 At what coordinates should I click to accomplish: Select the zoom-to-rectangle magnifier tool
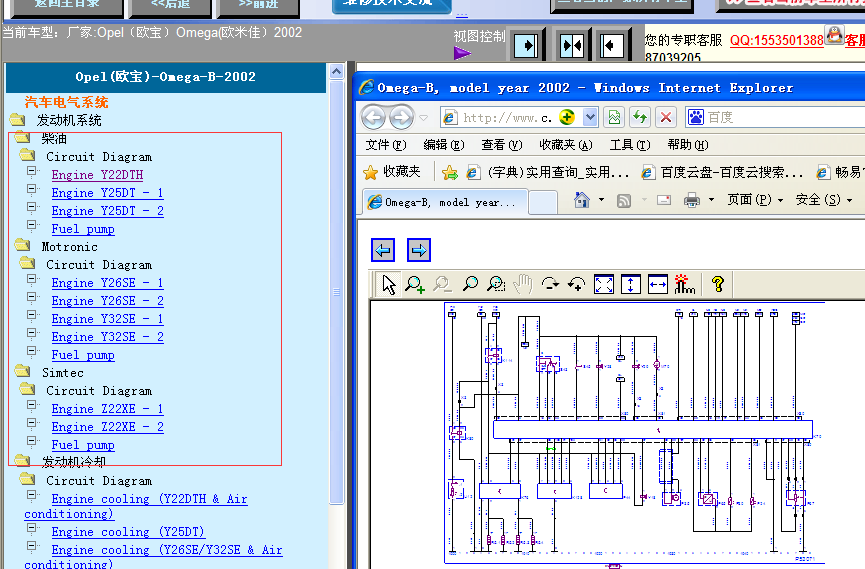click(x=496, y=284)
